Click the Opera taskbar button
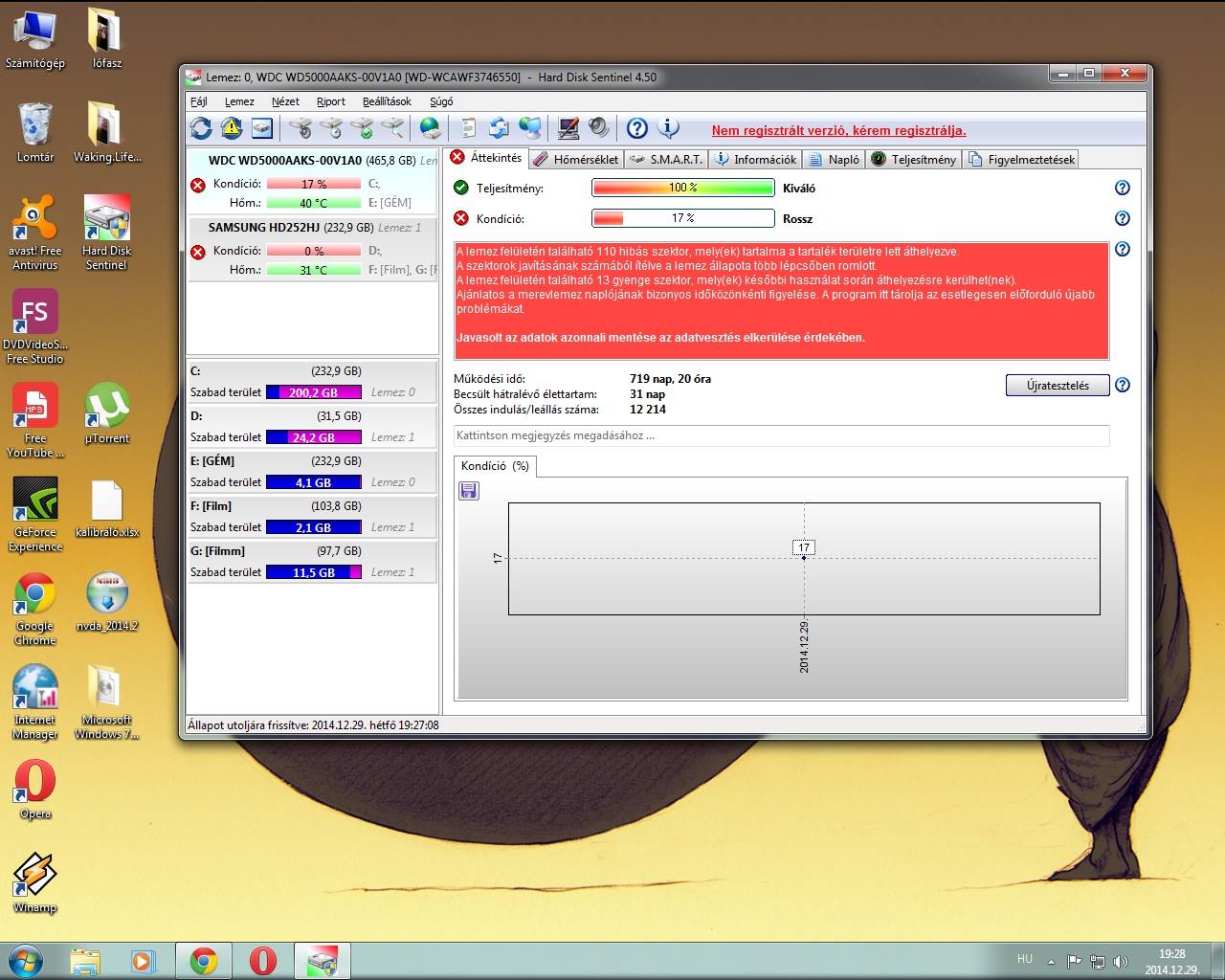 pos(262,961)
